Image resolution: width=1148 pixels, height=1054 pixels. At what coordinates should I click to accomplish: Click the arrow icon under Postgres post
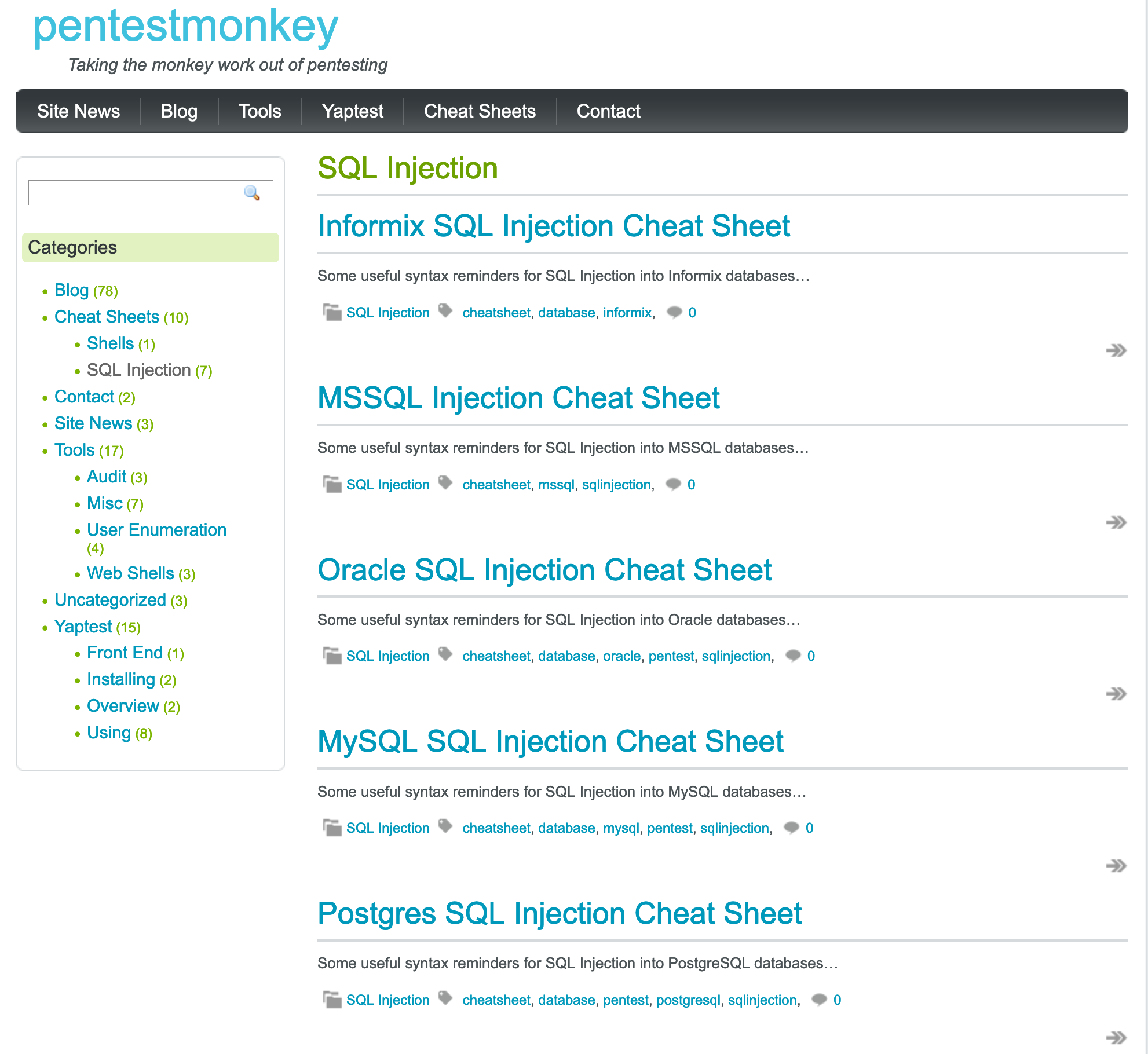coord(1116,1037)
